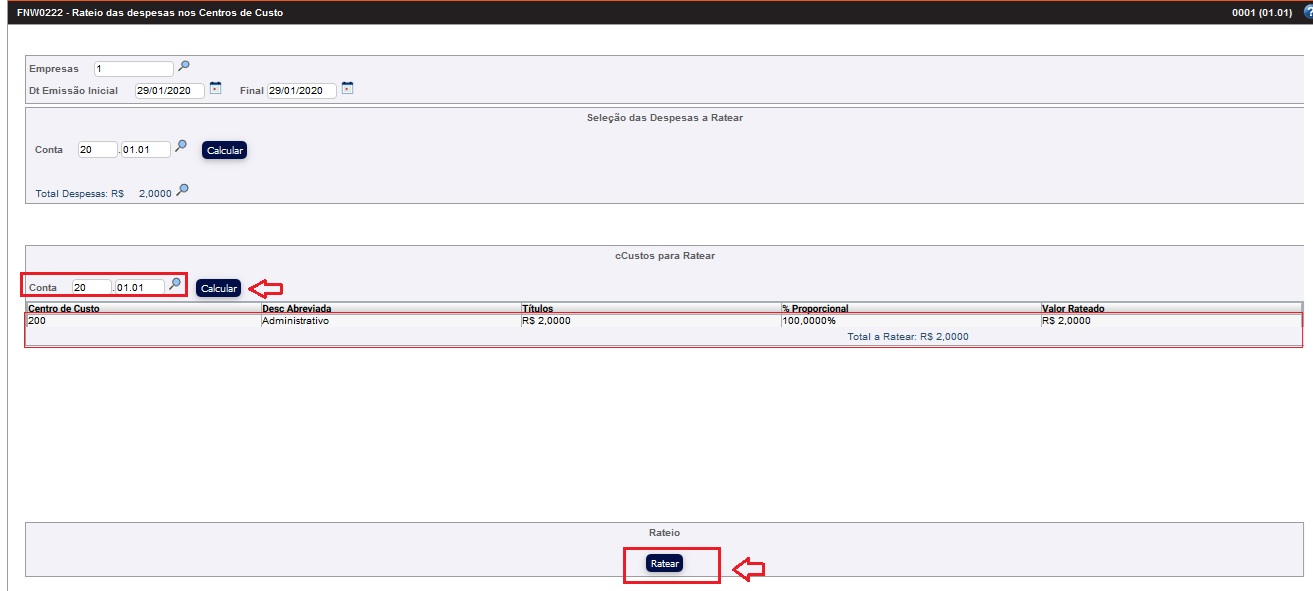The image size is (1313, 591).
Task: Open calendar for Dt Emissão Inicial
Action: pos(215,89)
